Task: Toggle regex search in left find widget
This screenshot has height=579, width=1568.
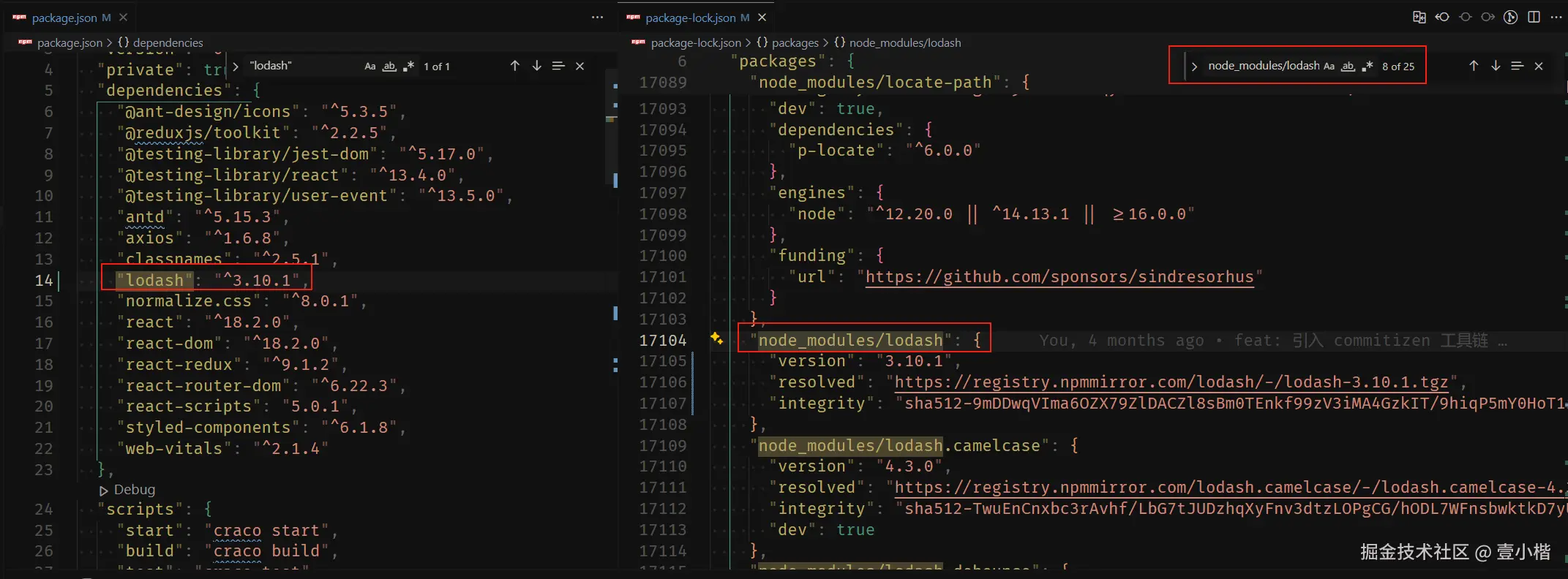Action: (409, 67)
